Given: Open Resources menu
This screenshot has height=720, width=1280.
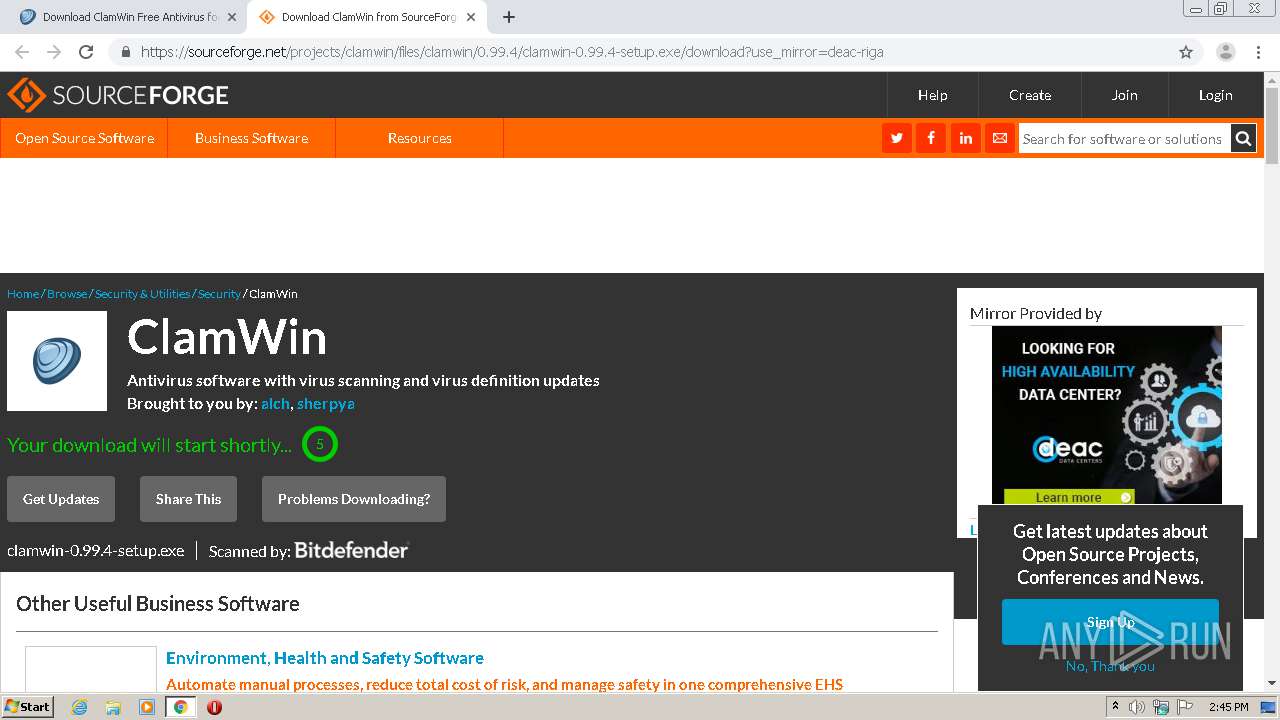Looking at the screenshot, I should pos(420,138).
